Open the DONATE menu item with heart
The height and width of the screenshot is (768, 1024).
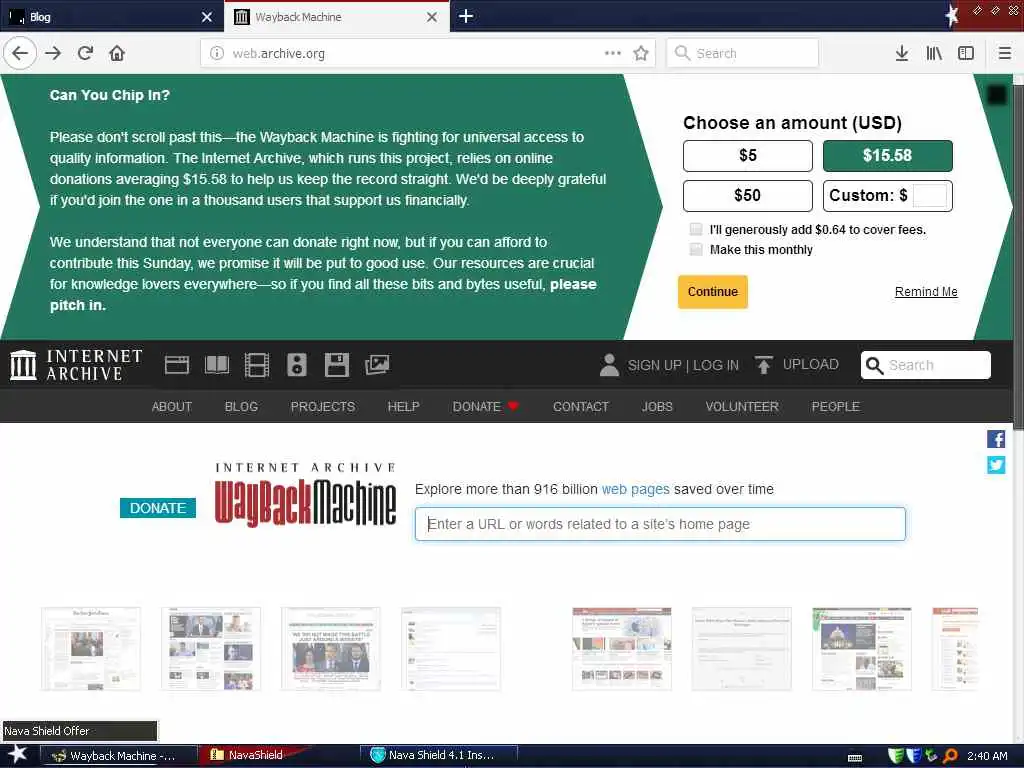(485, 406)
